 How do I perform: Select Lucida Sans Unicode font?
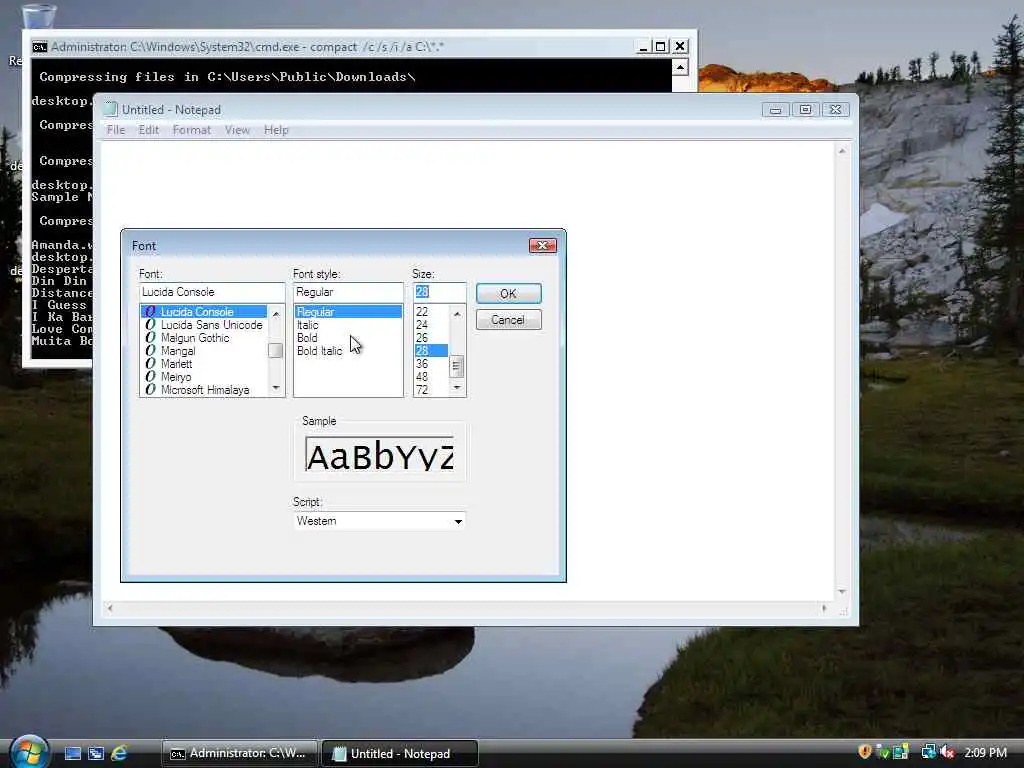[x=204, y=325]
